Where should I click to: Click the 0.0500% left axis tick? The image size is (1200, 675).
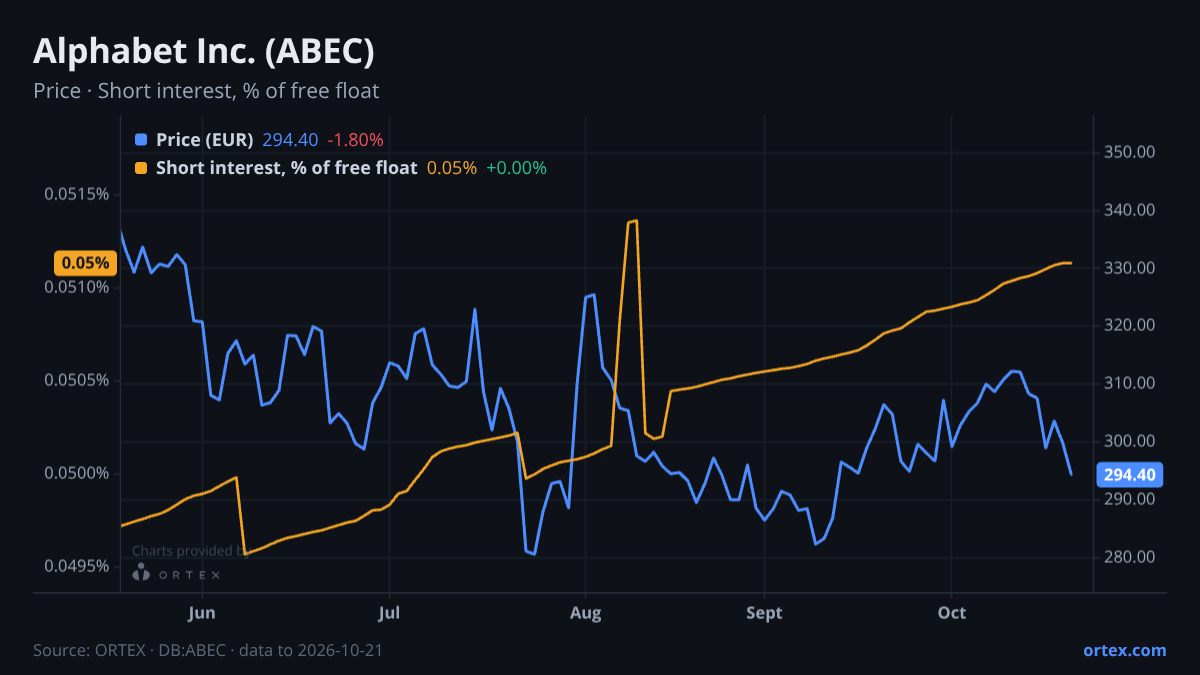[76, 473]
